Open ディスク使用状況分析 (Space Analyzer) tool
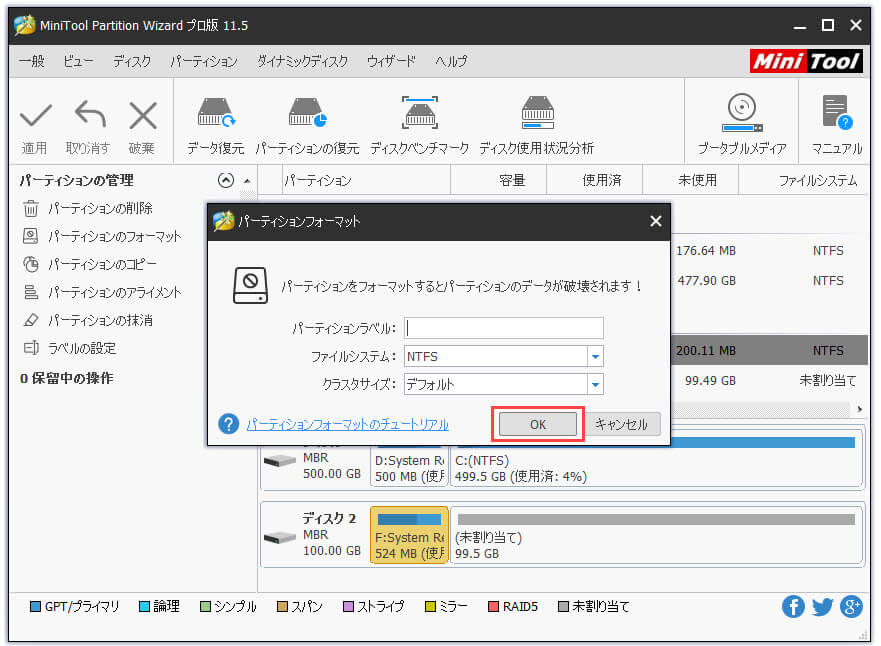The image size is (881, 646). 536,115
